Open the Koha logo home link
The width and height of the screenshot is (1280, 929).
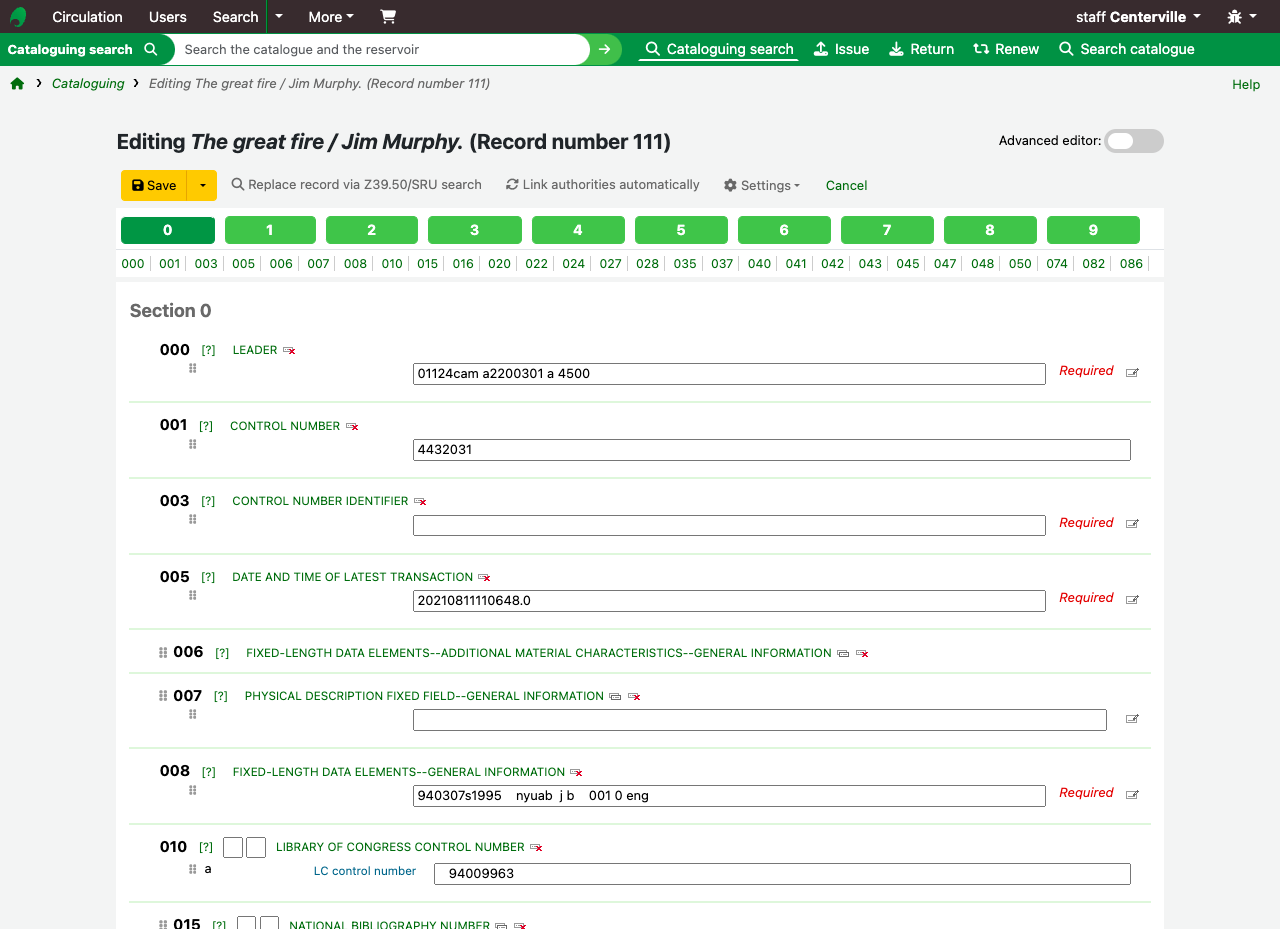point(18,17)
